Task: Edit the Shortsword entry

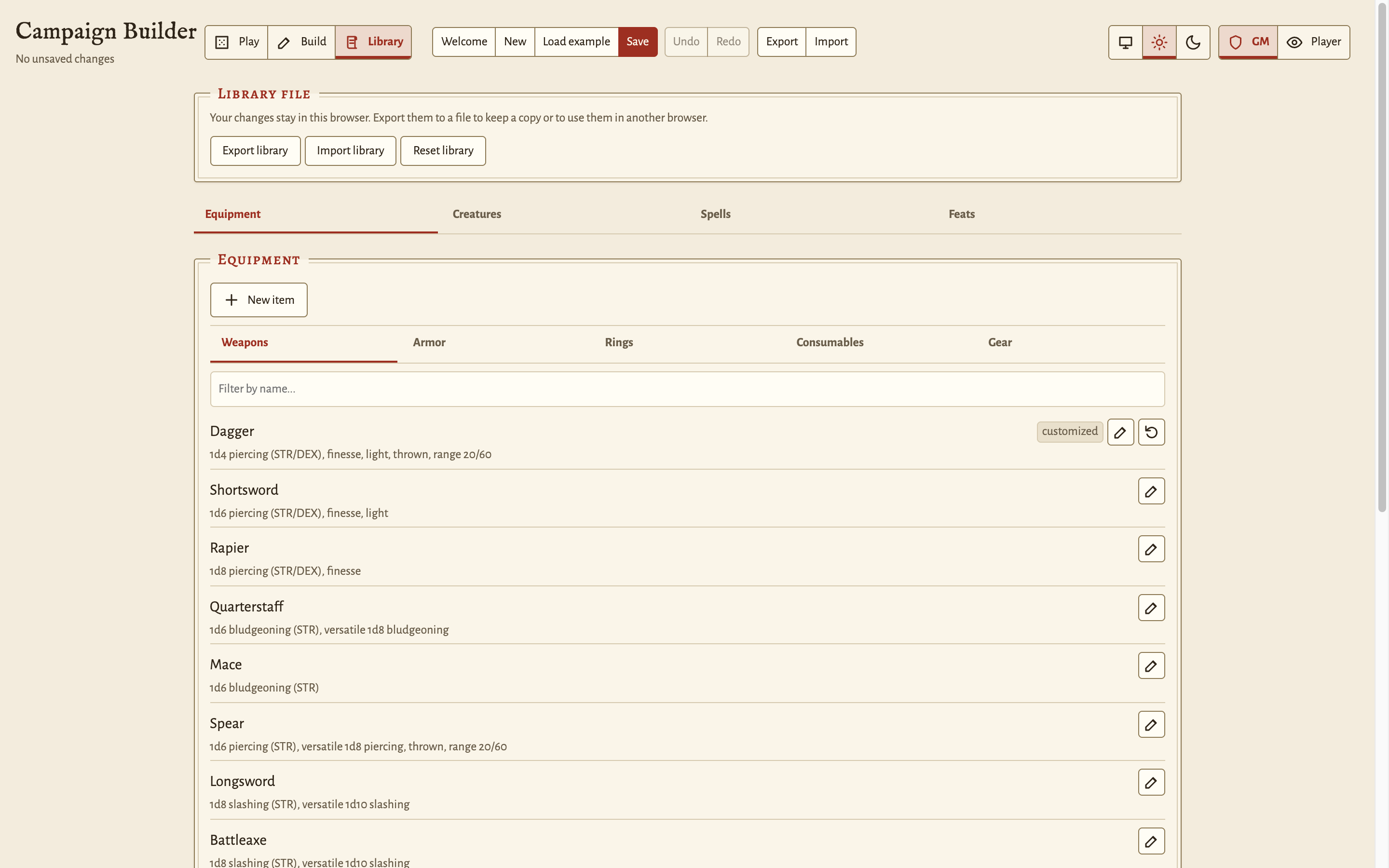Action: (1151, 491)
